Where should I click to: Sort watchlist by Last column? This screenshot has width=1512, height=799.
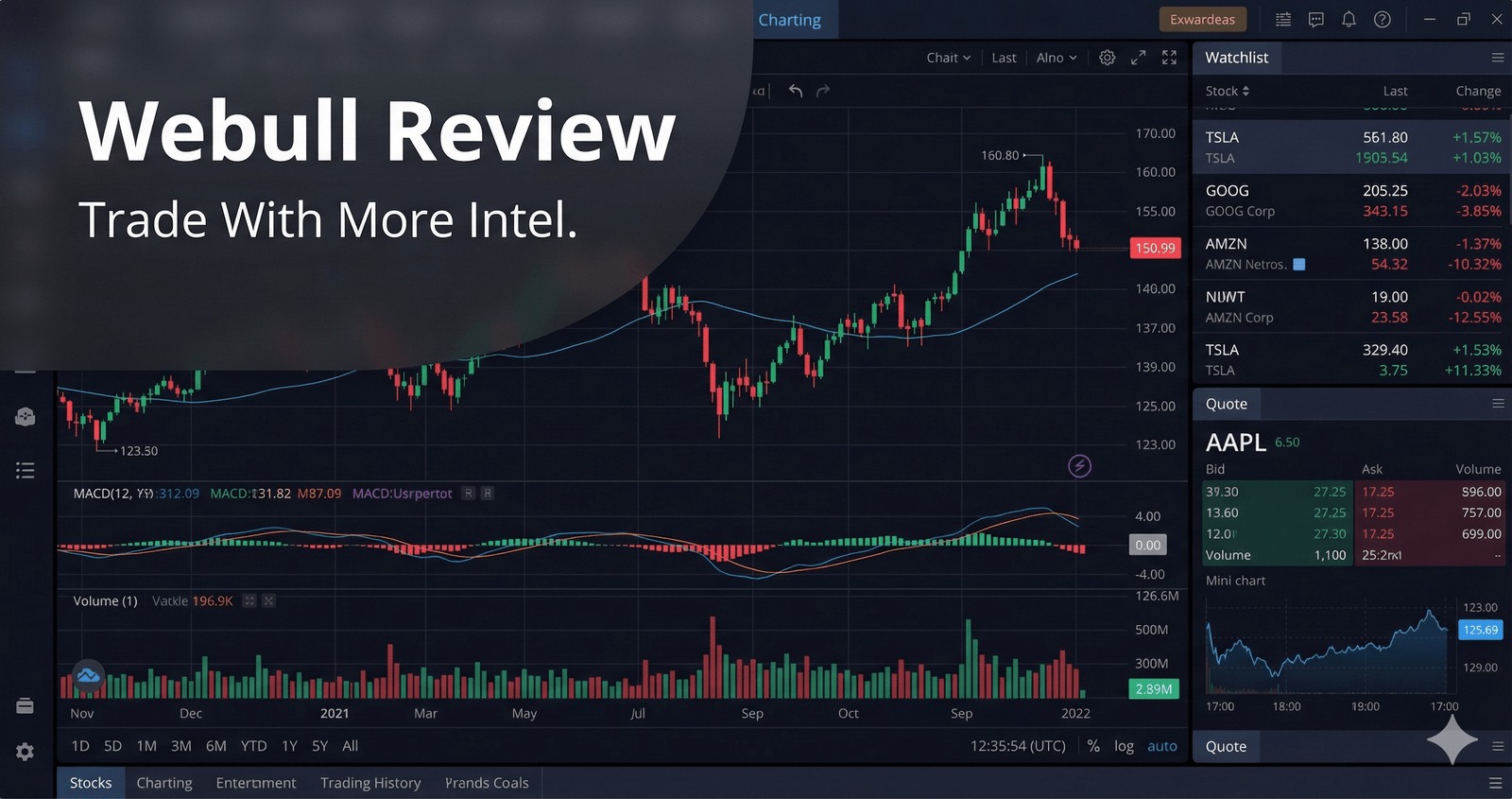[x=1395, y=91]
